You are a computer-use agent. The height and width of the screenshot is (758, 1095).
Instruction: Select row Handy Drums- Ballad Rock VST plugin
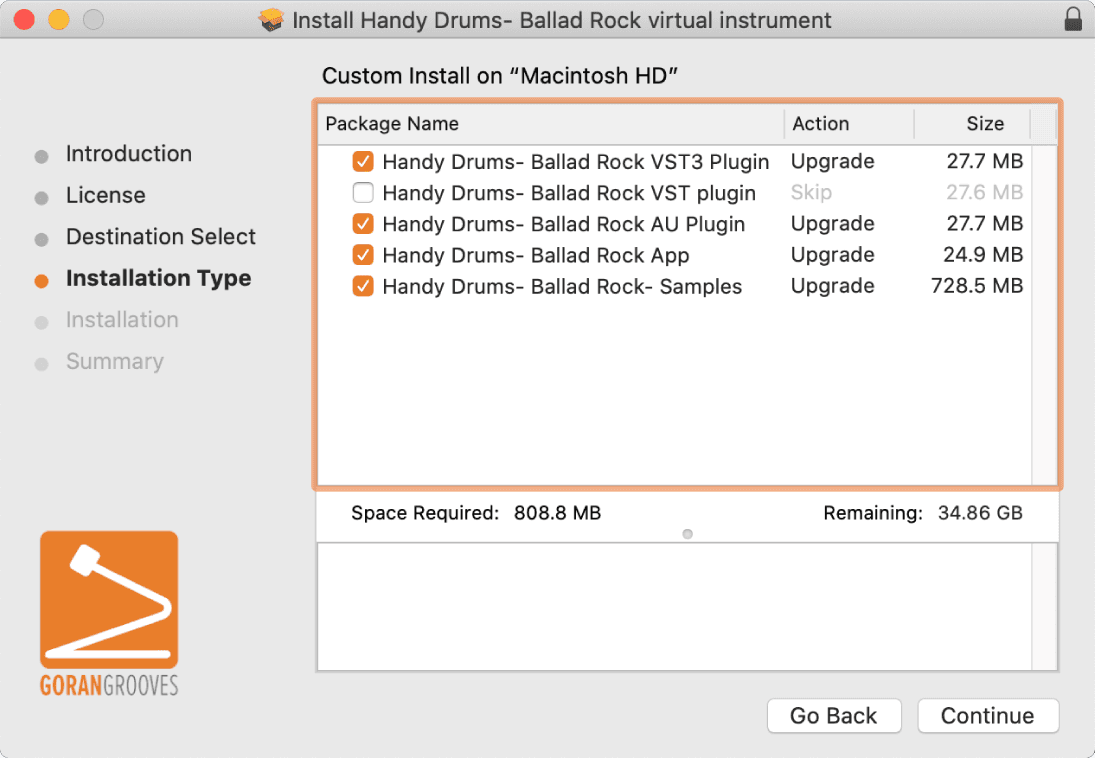point(675,192)
